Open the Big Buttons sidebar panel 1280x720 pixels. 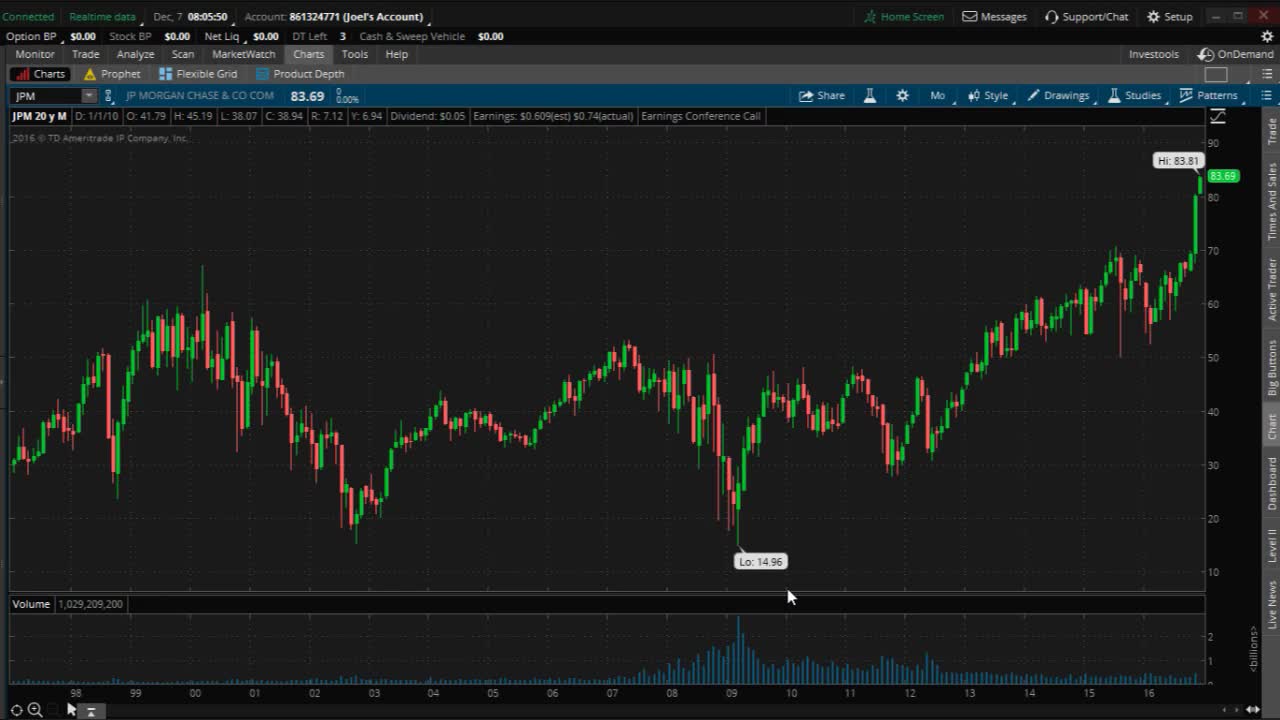[1272, 367]
